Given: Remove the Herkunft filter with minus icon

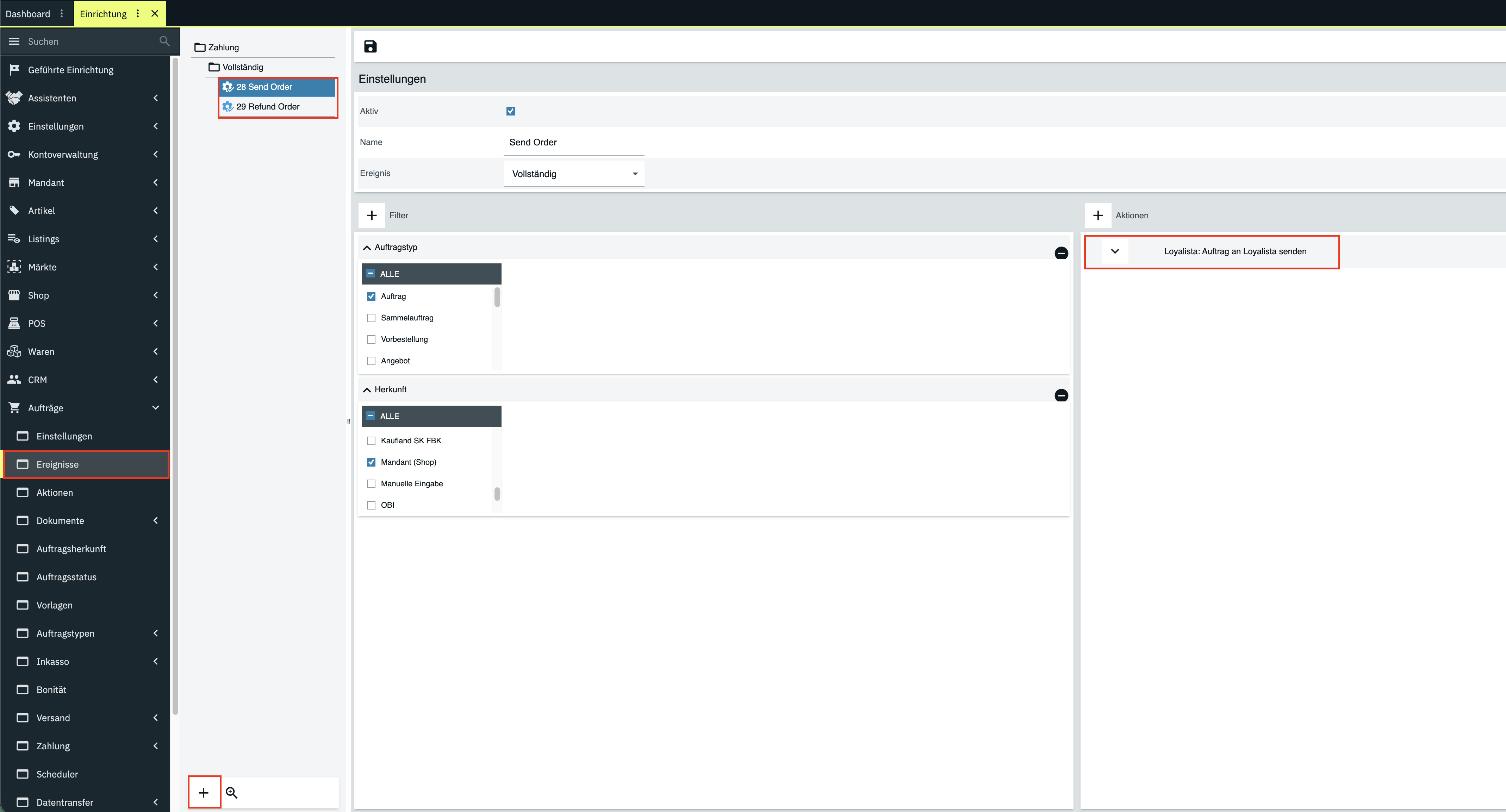Looking at the screenshot, I should pyautogui.click(x=1060, y=396).
